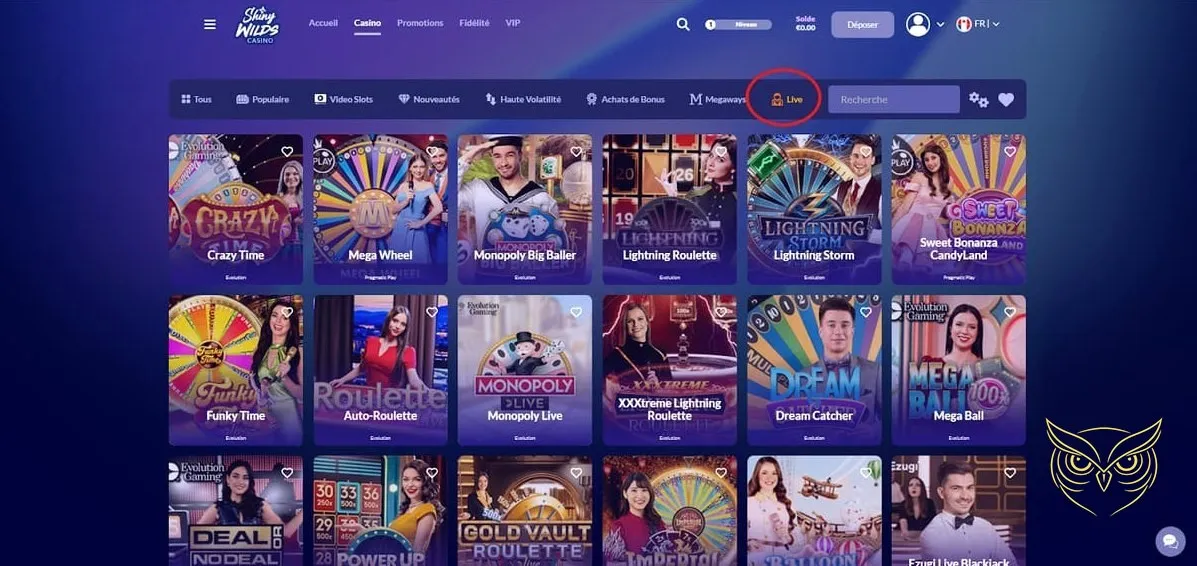Open the Promotions menu item
Viewport: 1197px width, 566px height.
pos(420,23)
